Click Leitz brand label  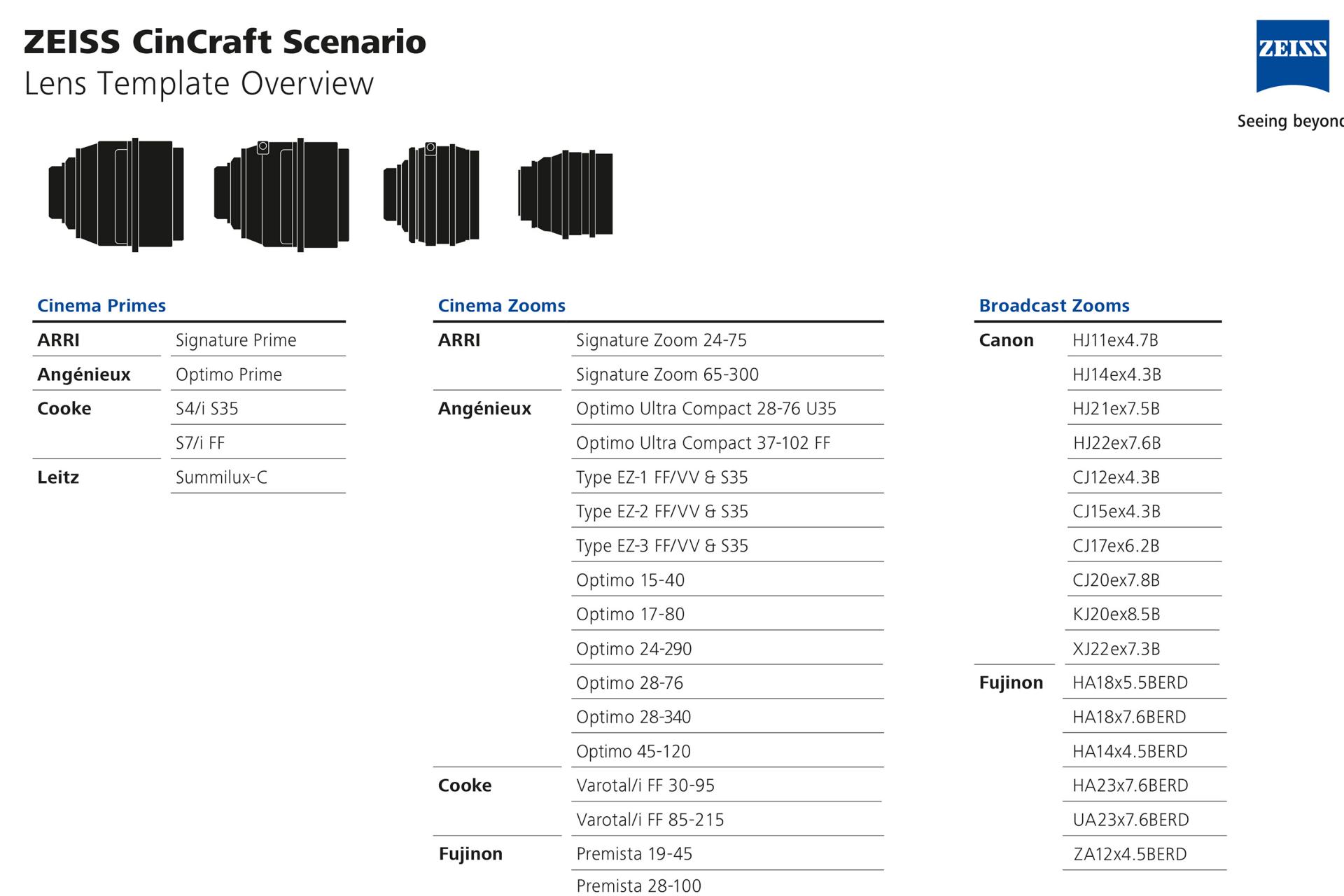click(58, 477)
